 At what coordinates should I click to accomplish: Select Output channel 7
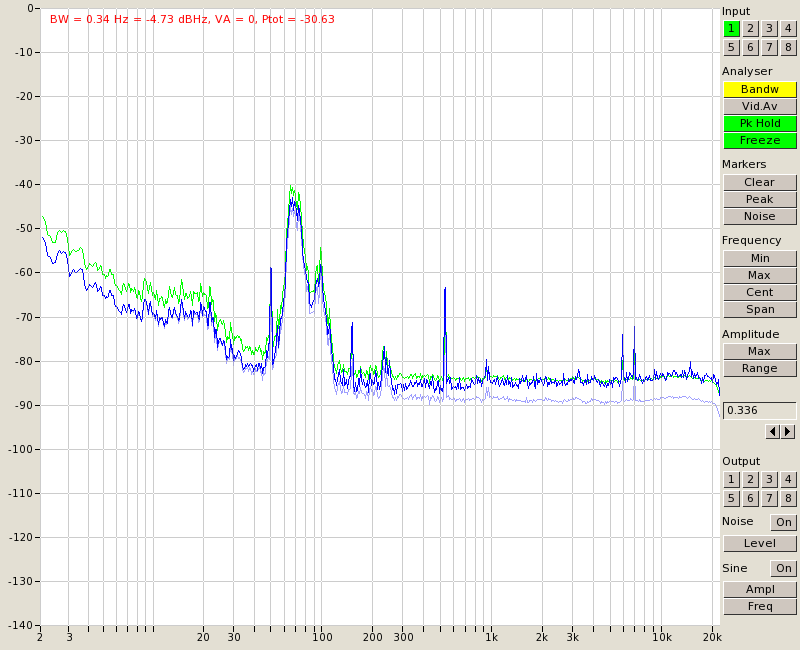pos(769,498)
